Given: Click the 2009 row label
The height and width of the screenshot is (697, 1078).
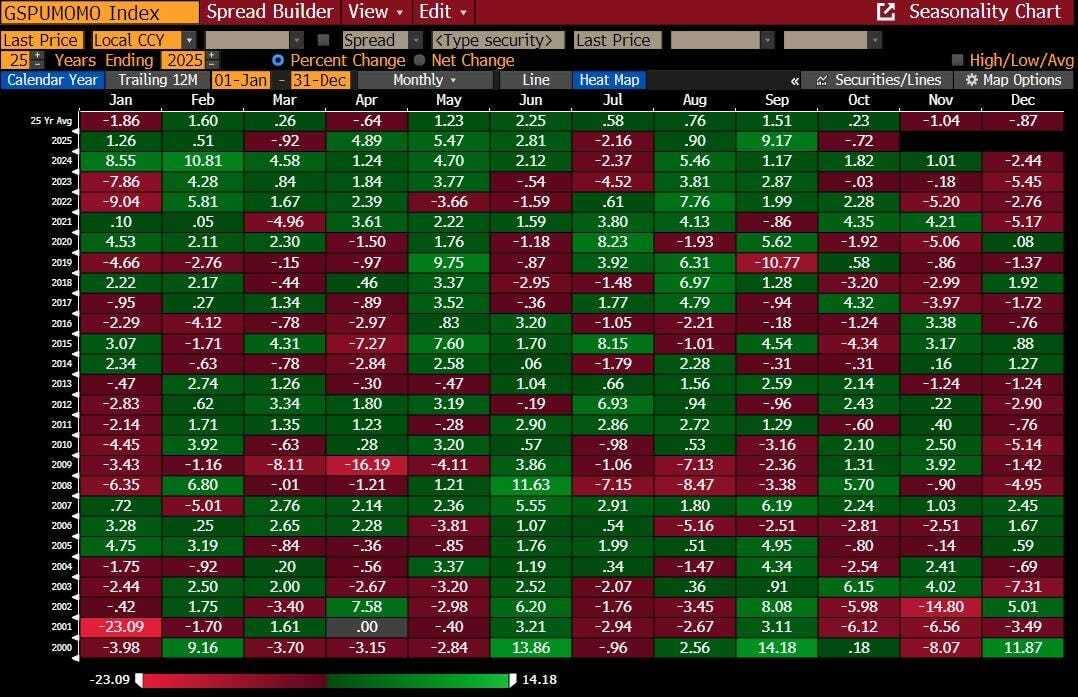Looking at the screenshot, I should tap(61, 465).
